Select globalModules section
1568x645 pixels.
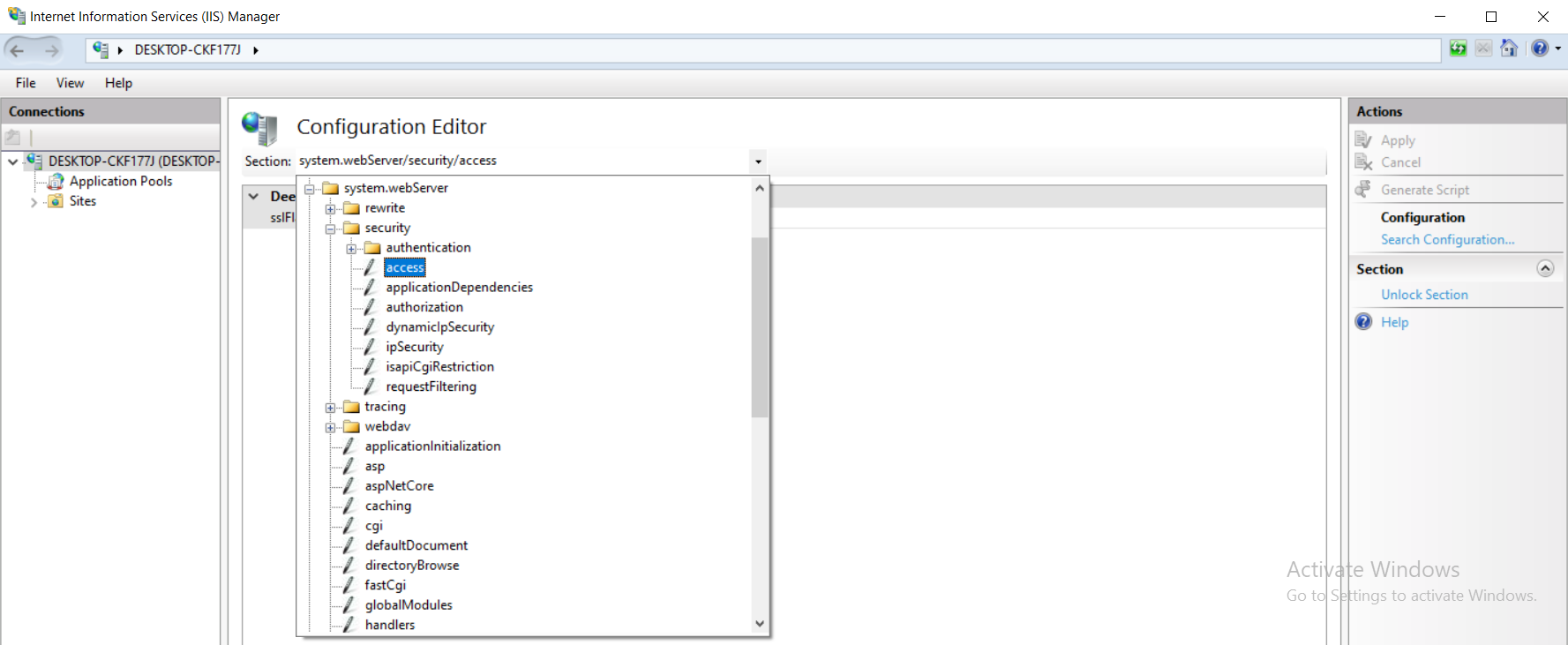[x=409, y=605]
